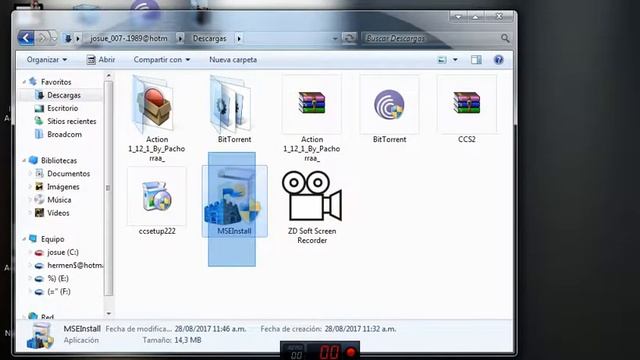
Task: Click the red record button of the recorder
Action: click(x=351, y=352)
